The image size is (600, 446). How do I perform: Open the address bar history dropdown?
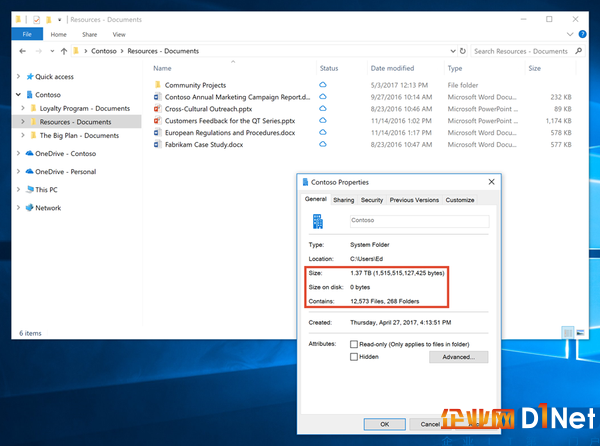click(453, 51)
